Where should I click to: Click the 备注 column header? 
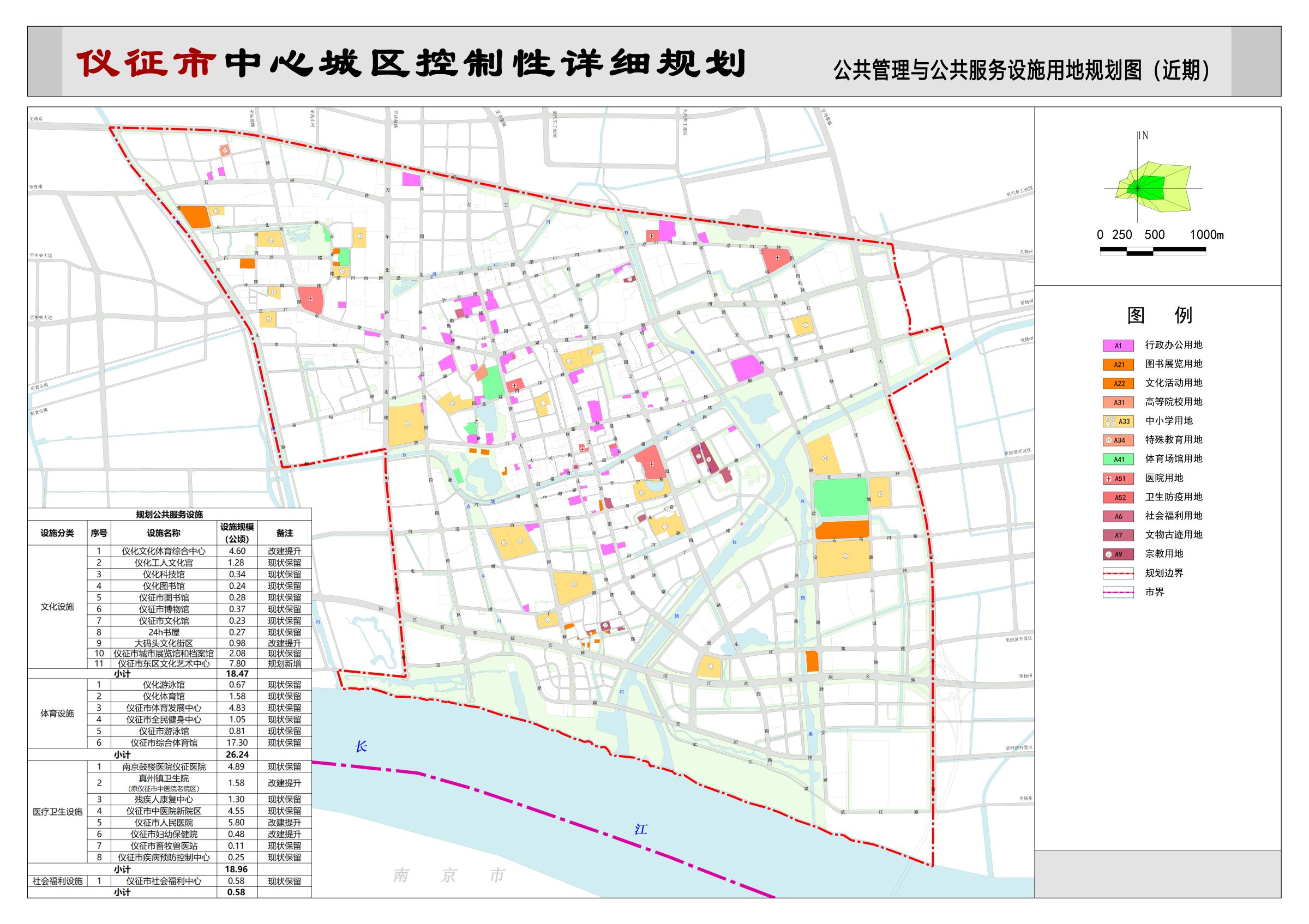[x=285, y=533]
